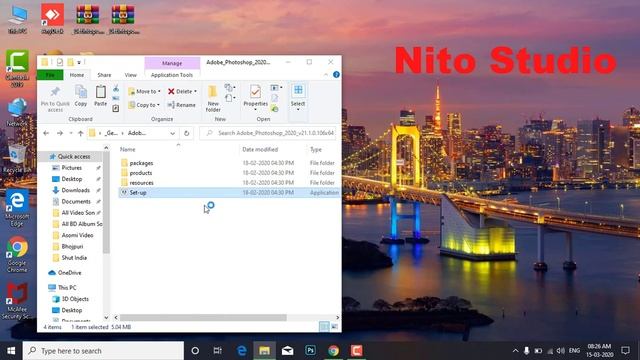Refresh the current folder view
The image size is (640, 360).
187,133
